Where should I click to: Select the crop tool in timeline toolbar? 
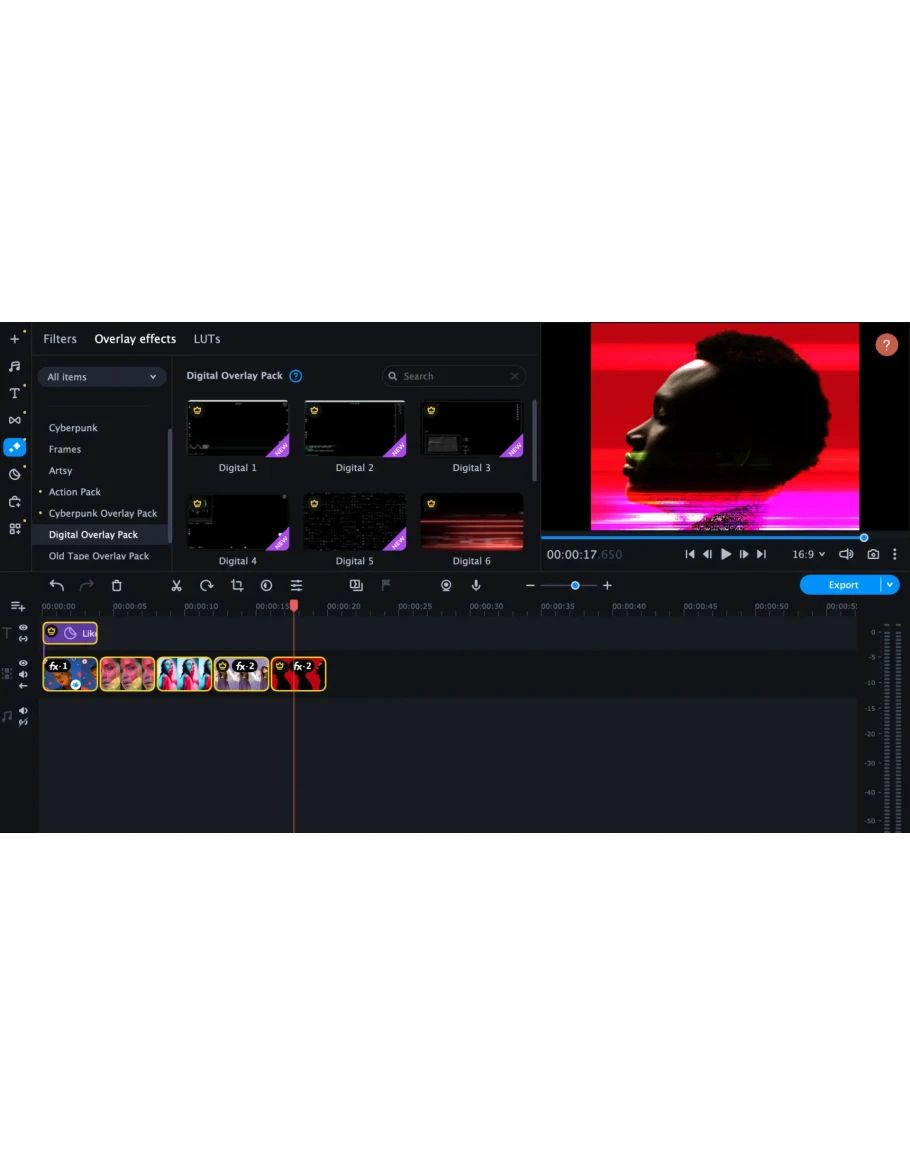[237, 585]
